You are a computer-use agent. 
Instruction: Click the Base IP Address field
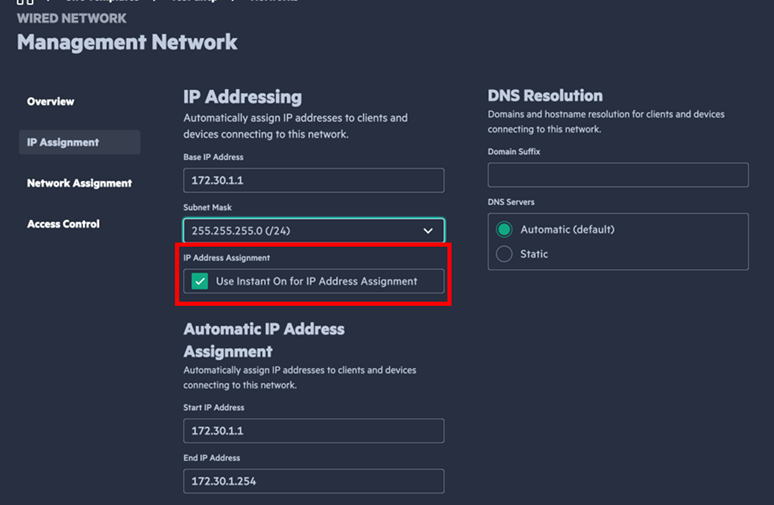313,180
